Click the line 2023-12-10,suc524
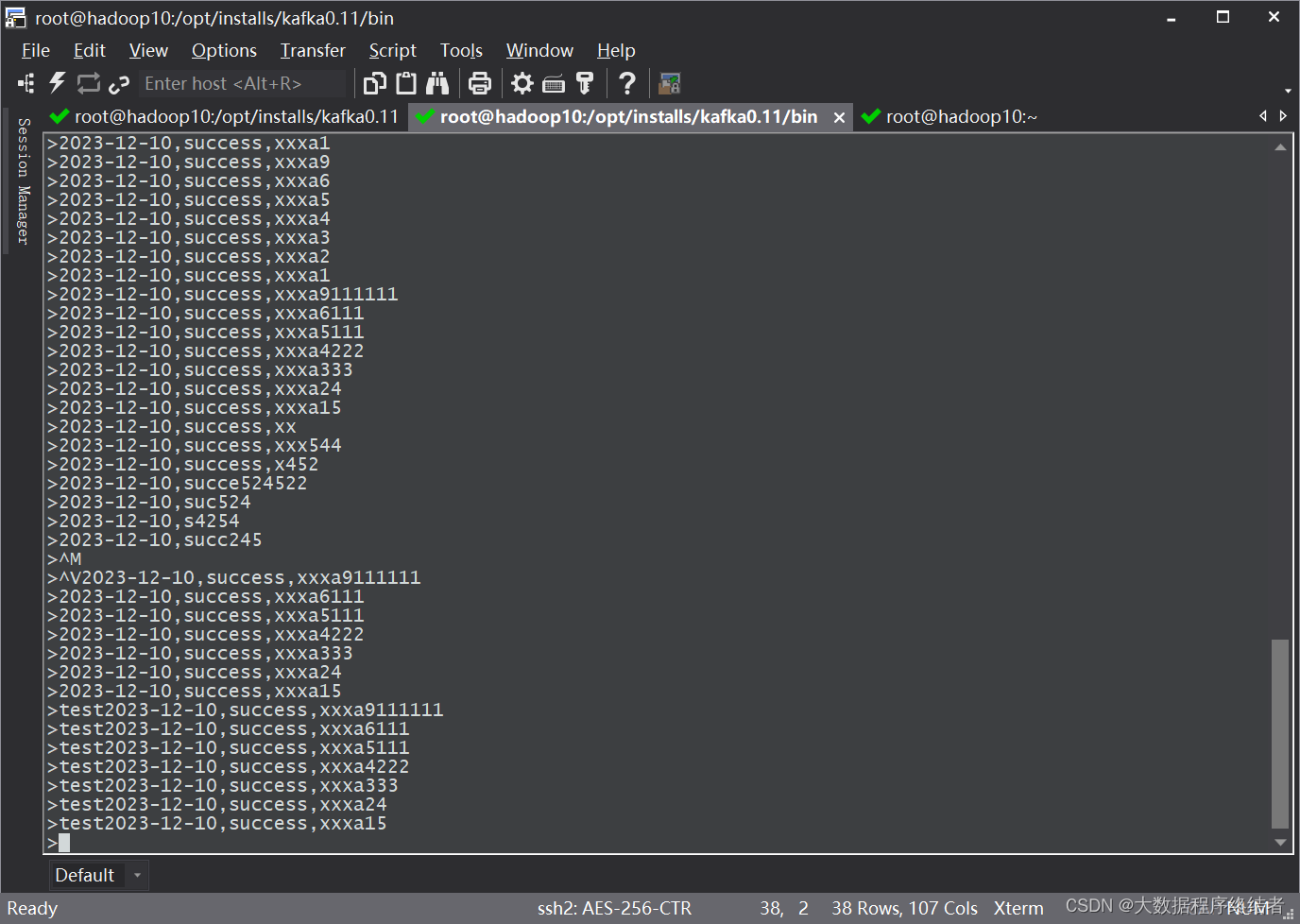This screenshot has width=1300, height=924. 148,502
